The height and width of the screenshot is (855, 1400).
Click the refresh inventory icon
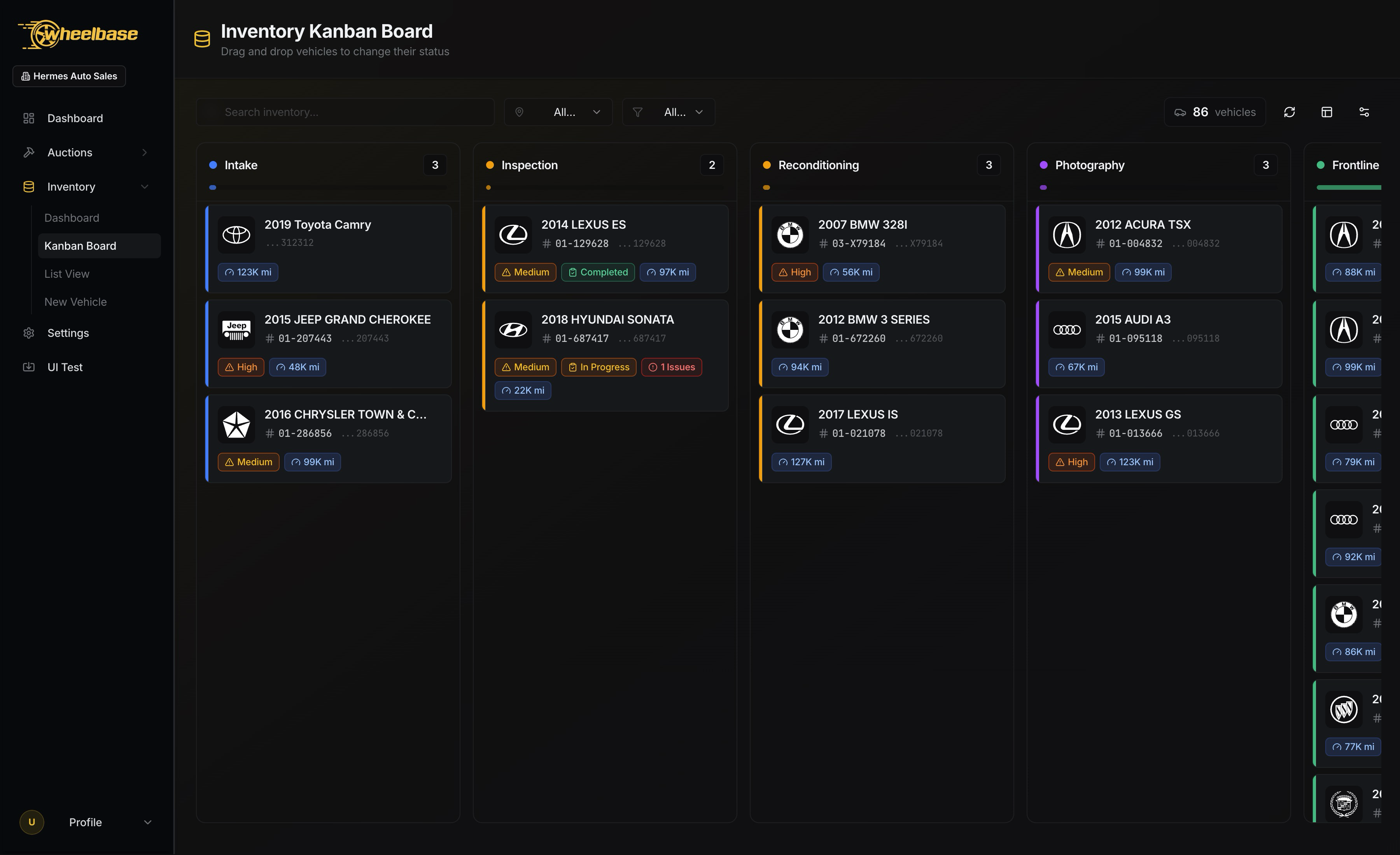[x=1289, y=112]
